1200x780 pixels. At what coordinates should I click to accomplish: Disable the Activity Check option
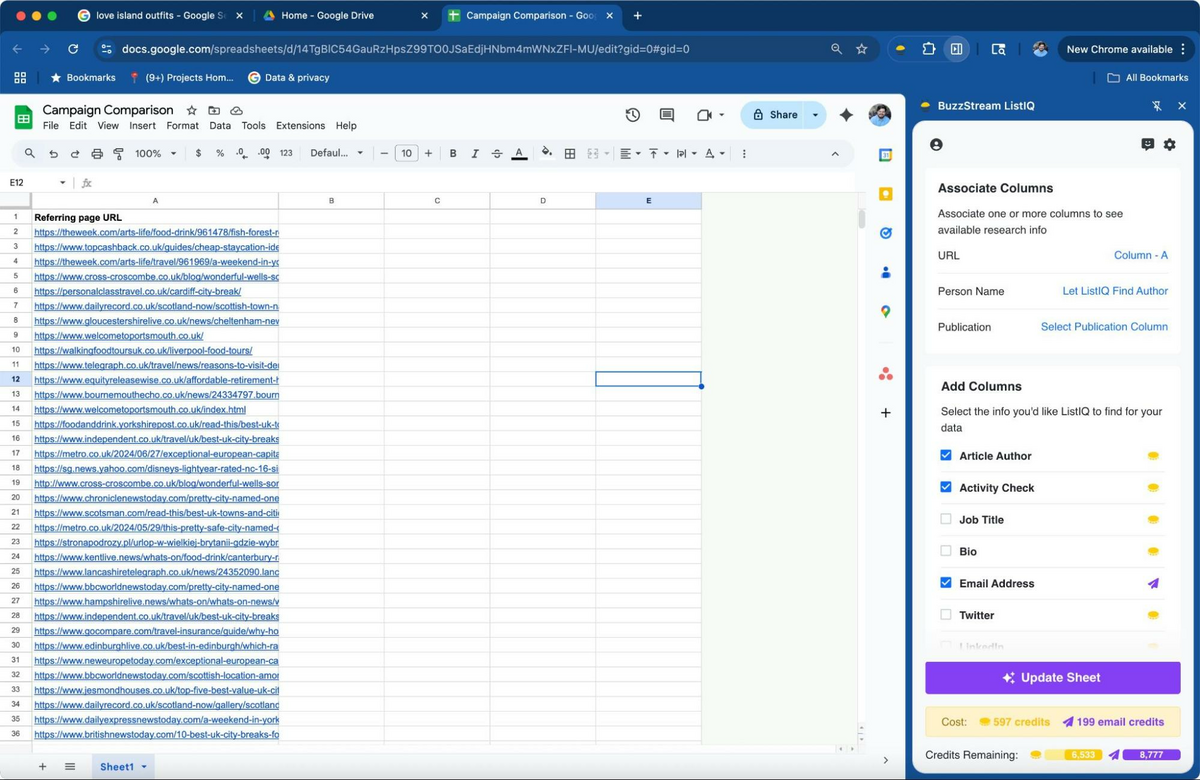pos(945,487)
